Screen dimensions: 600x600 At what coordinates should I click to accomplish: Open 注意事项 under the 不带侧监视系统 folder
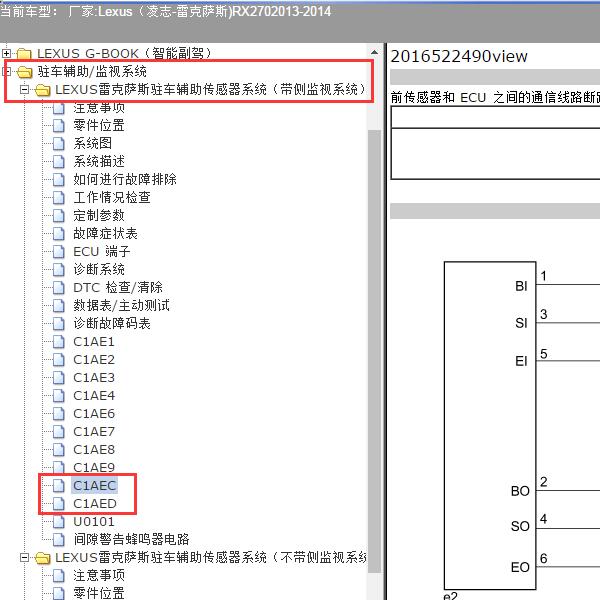99,575
